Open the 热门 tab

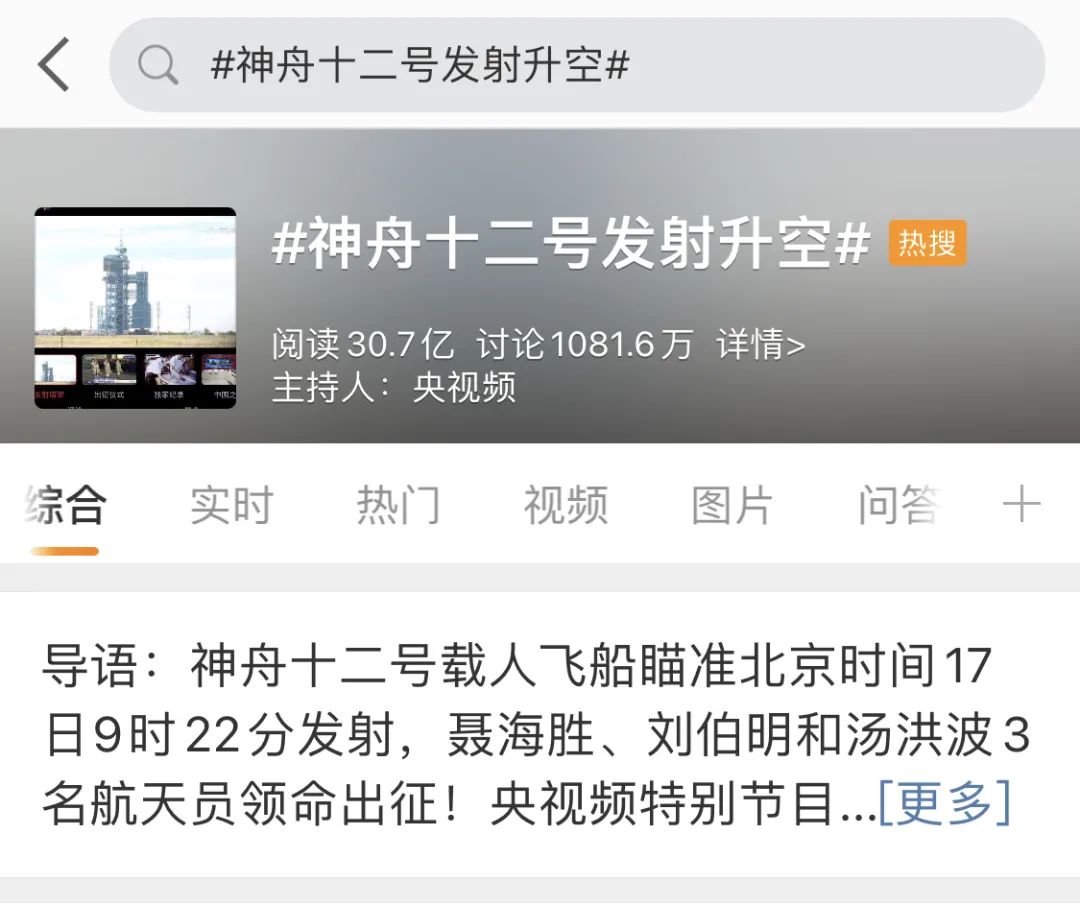click(398, 505)
